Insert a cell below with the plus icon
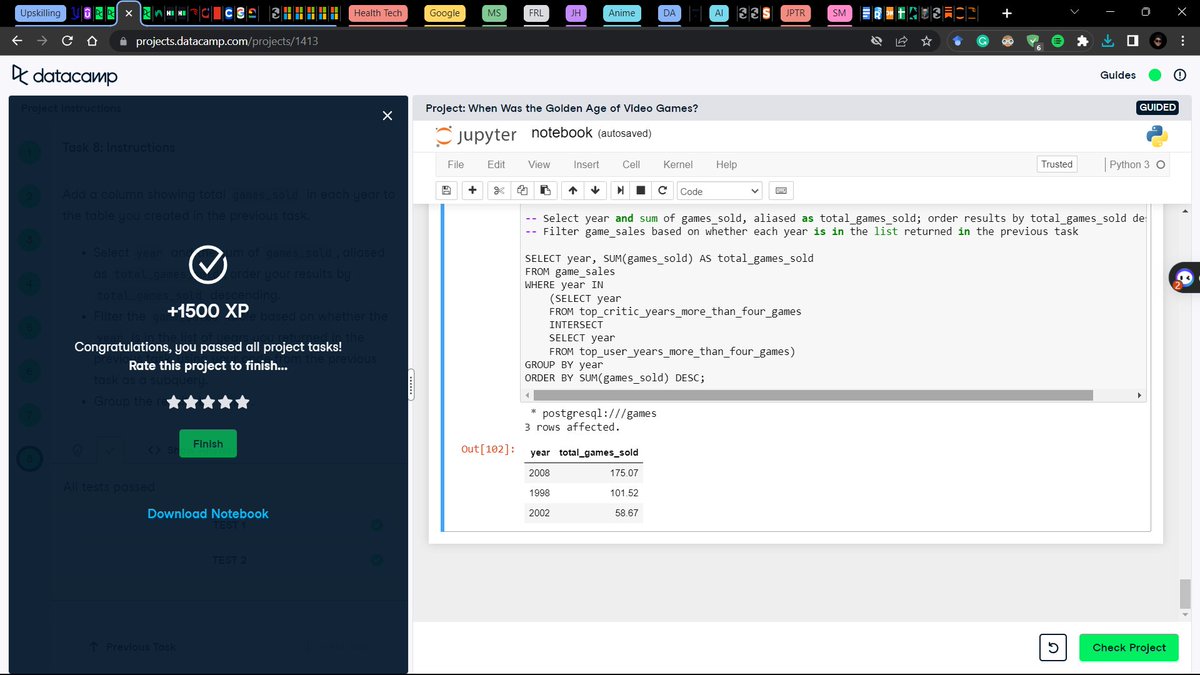 pyautogui.click(x=472, y=190)
